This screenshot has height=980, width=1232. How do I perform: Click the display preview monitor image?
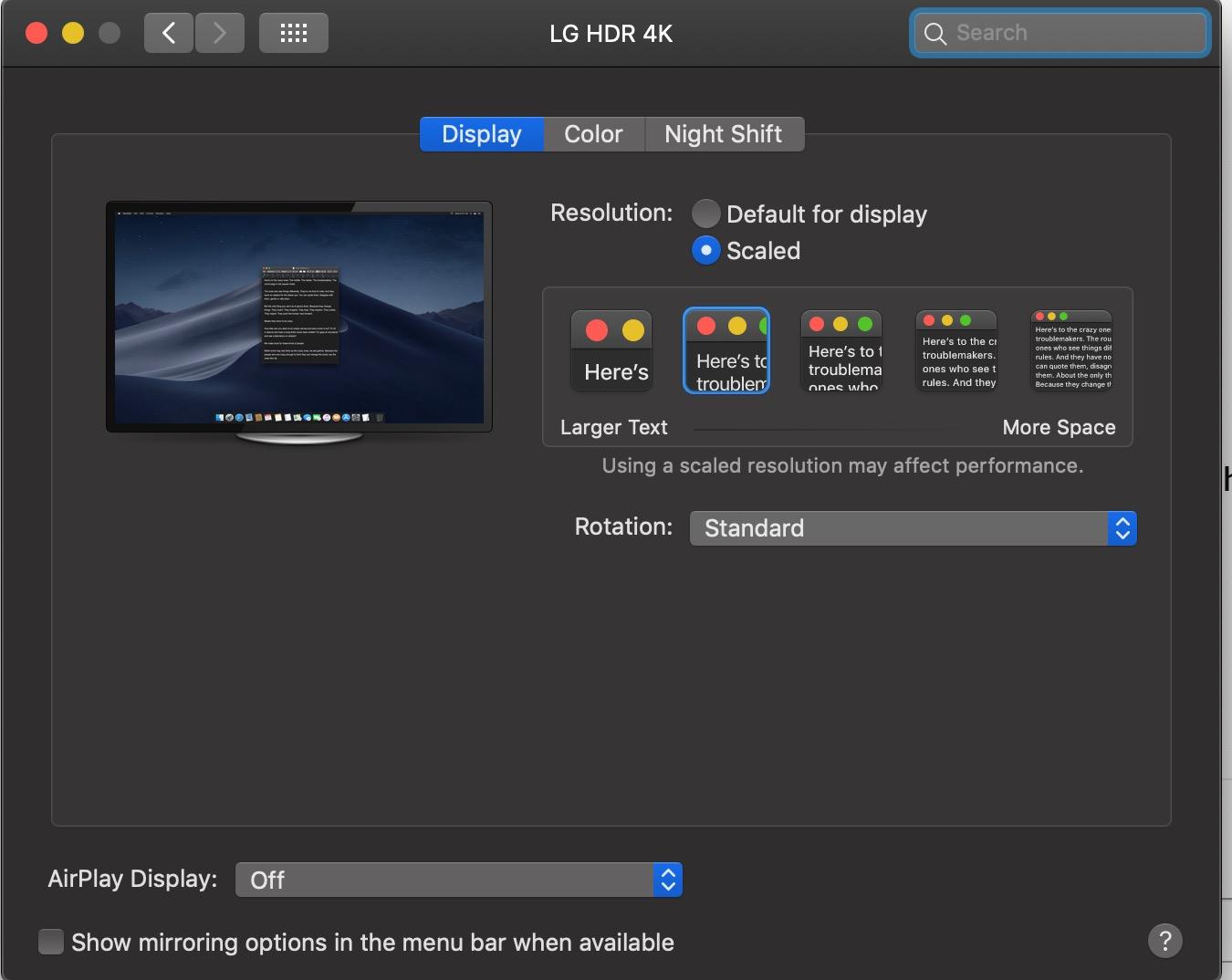click(x=299, y=322)
